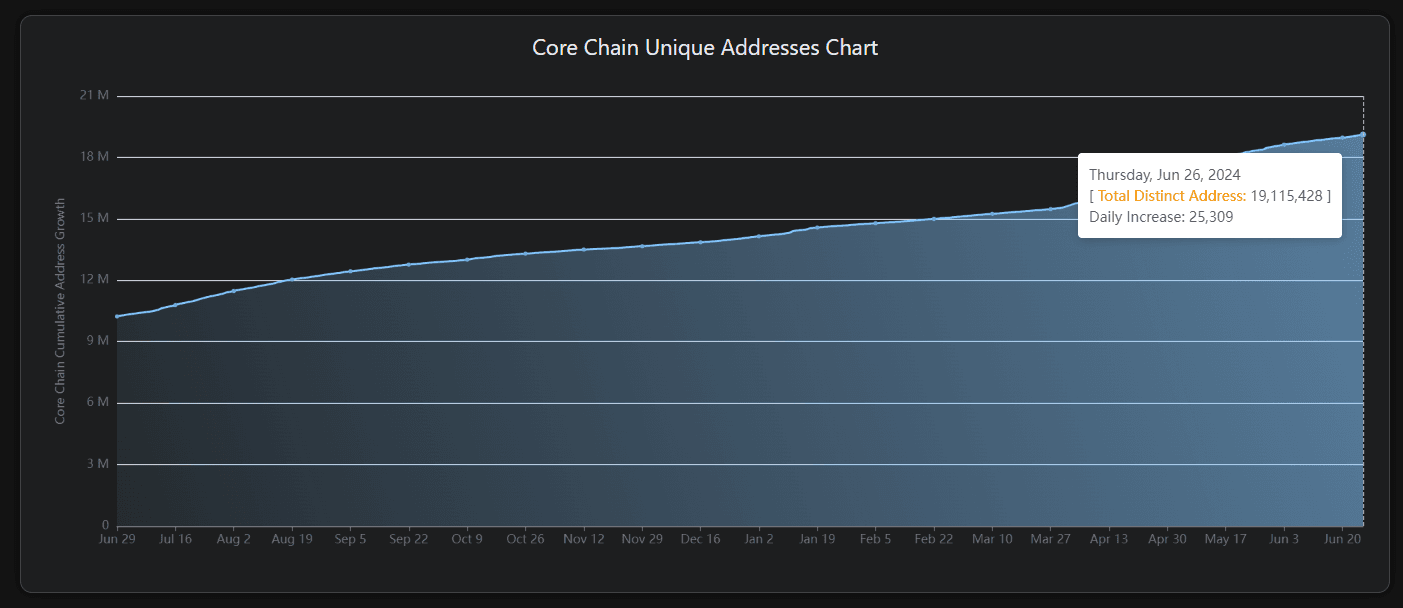Select the Core Chain Unique Addresses Chart title
The width and height of the screenshot is (1403, 608).
point(704,47)
